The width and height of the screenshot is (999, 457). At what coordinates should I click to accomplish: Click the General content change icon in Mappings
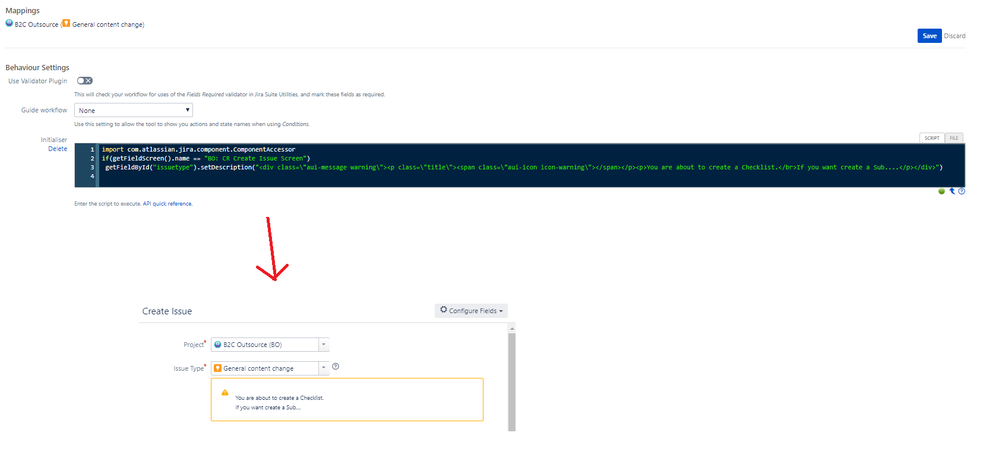pyautogui.click(x=66, y=24)
